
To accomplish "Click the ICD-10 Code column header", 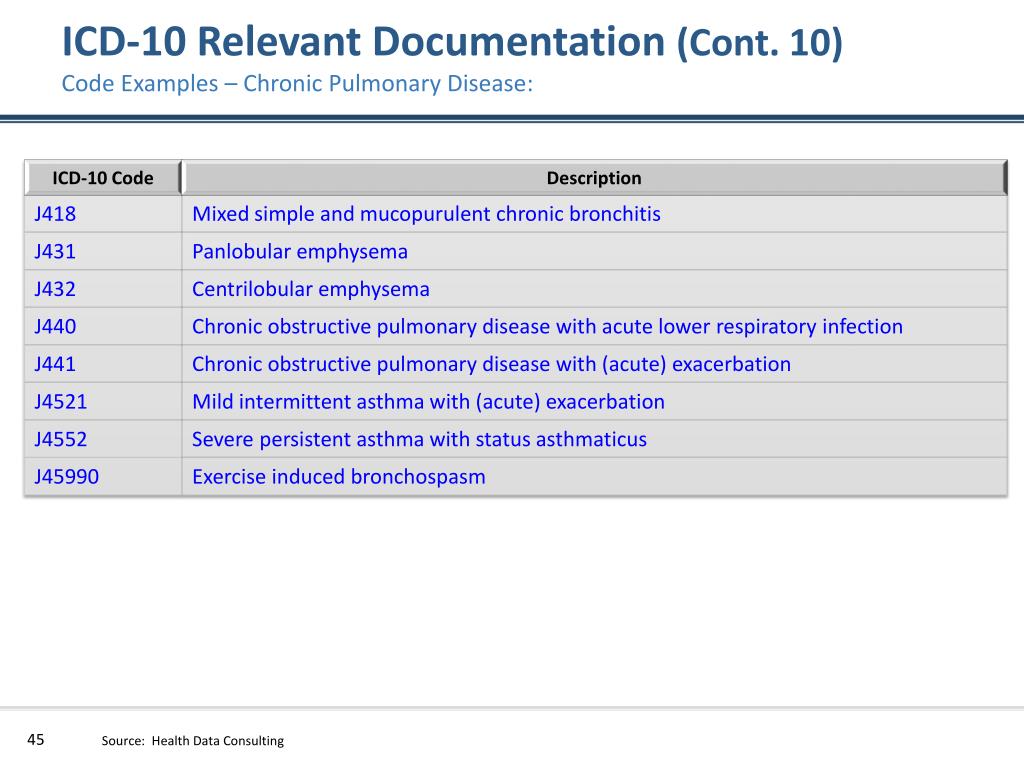I will (103, 178).
